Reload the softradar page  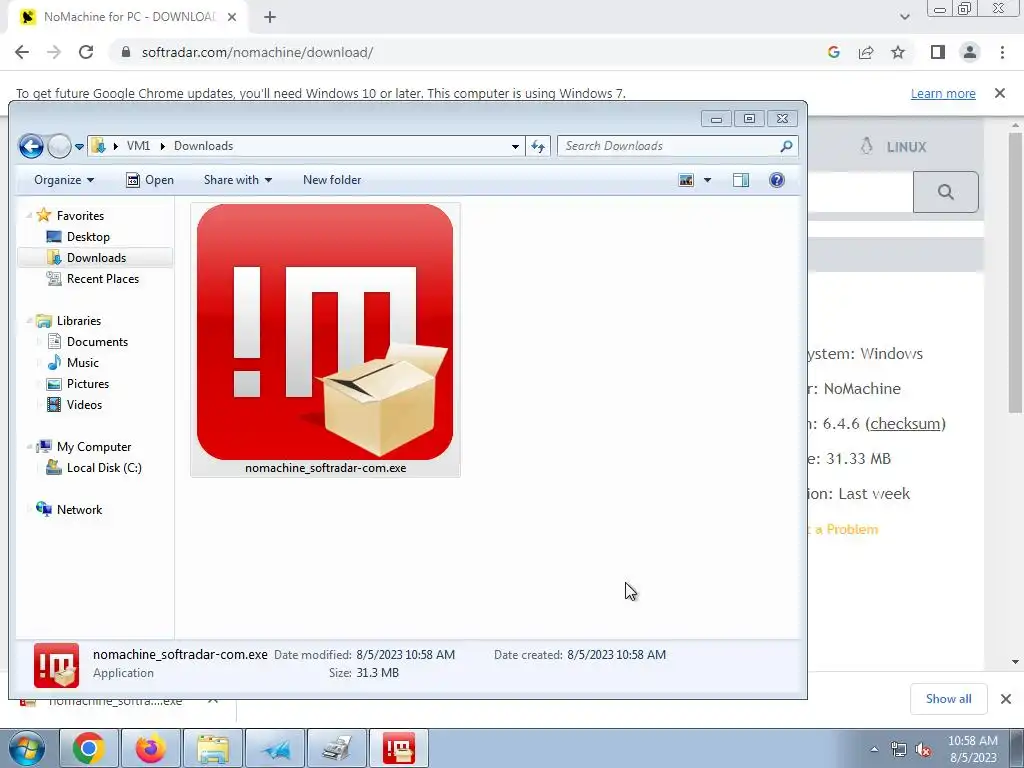(86, 52)
